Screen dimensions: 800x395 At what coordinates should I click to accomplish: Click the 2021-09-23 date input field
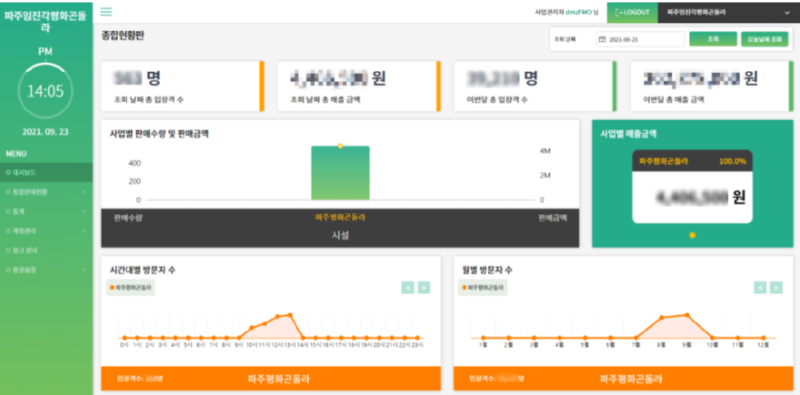(x=640, y=39)
